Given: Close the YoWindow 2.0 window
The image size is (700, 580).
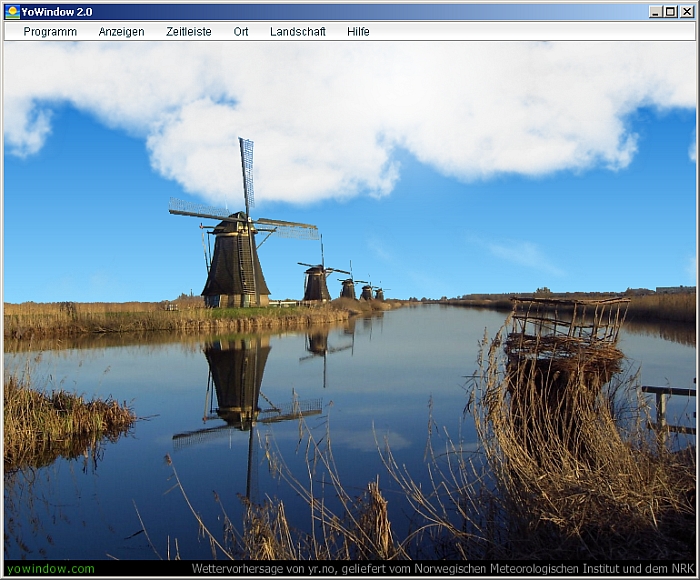Looking at the screenshot, I should coord(687,12).
